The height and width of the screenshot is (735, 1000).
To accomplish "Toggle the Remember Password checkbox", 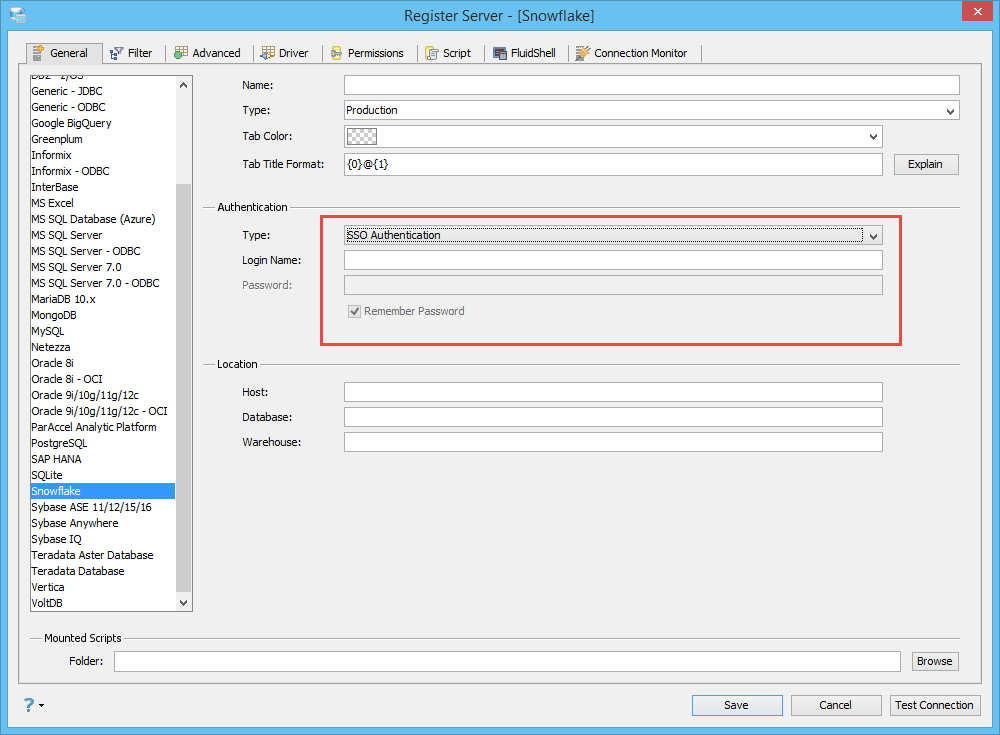I will pyautogui.click(x=355, y=311).
